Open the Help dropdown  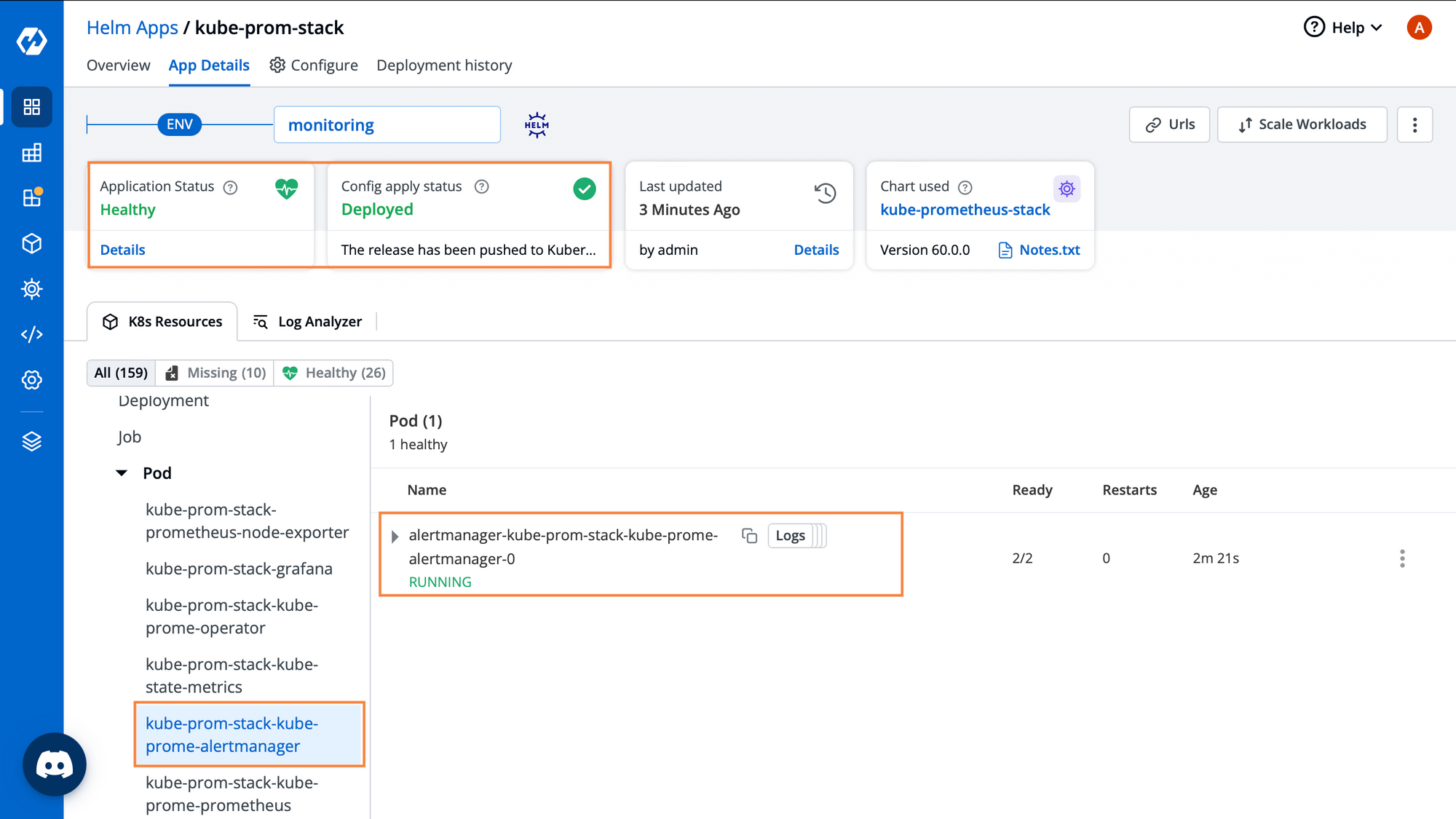pos(1343,28)
